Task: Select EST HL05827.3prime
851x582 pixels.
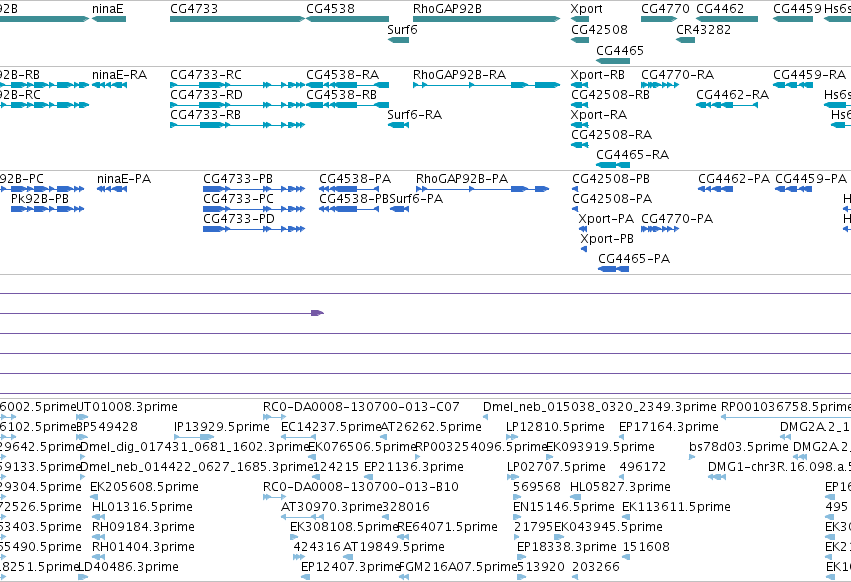Action: click(x=575, y=497)
